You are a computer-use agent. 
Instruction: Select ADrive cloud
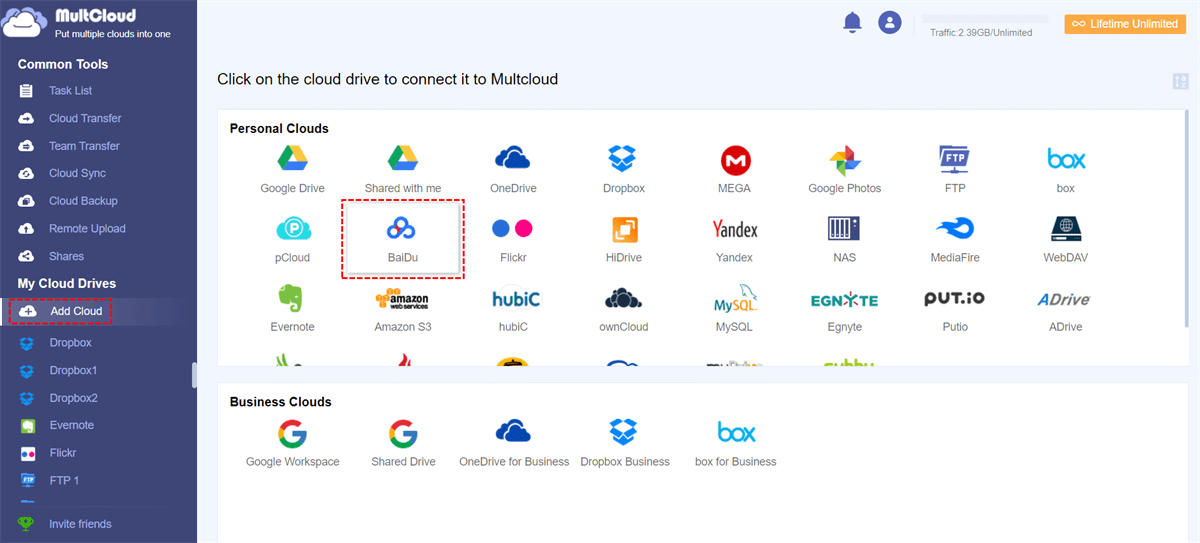pyautogui.click(x=1064, y=308)
